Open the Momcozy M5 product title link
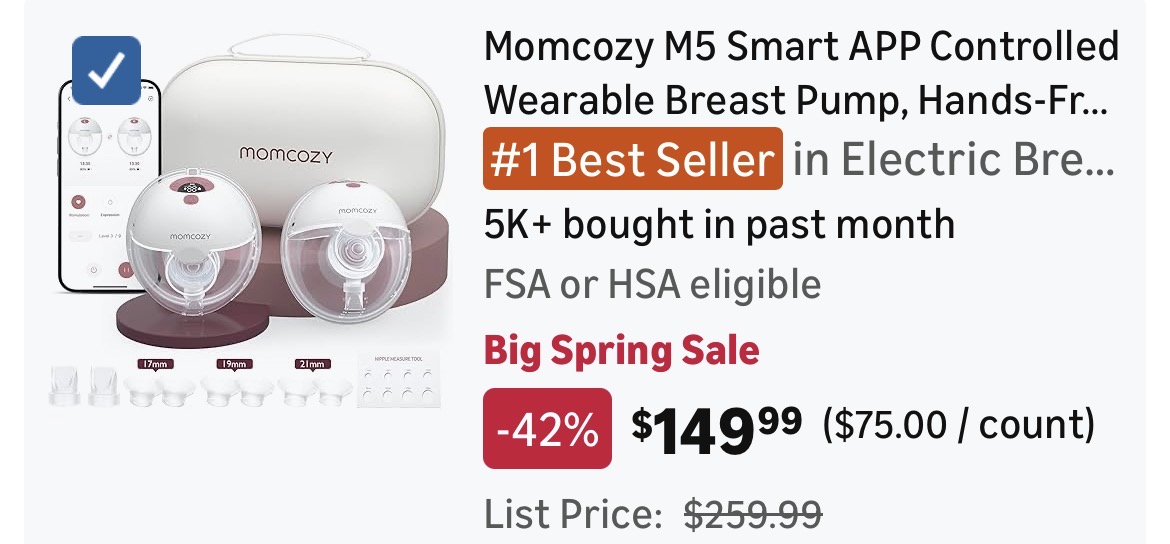The width and height of the screenshot is (1170, 544). pos(800,72)
